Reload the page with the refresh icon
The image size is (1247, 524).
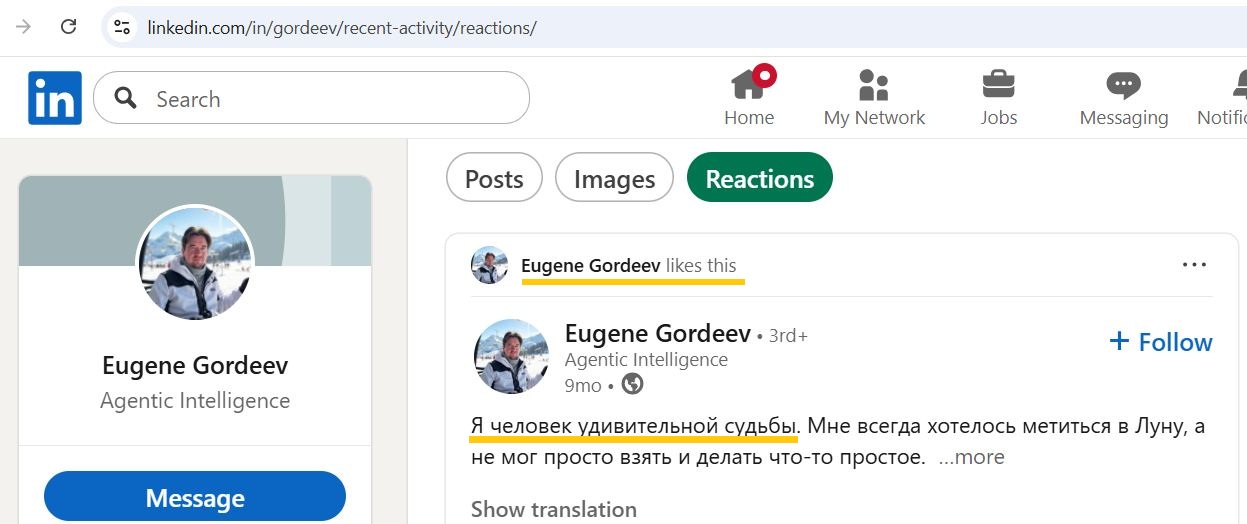coord(69,27)
